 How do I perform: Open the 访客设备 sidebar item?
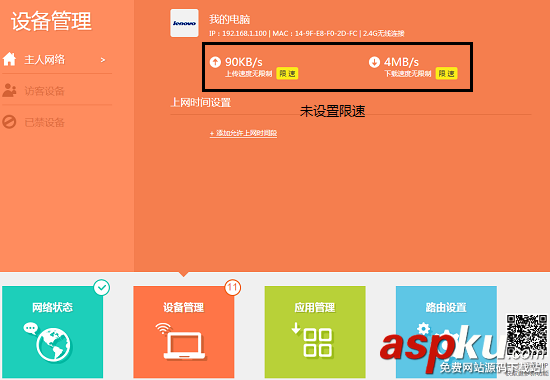click(x=57, y=91)
